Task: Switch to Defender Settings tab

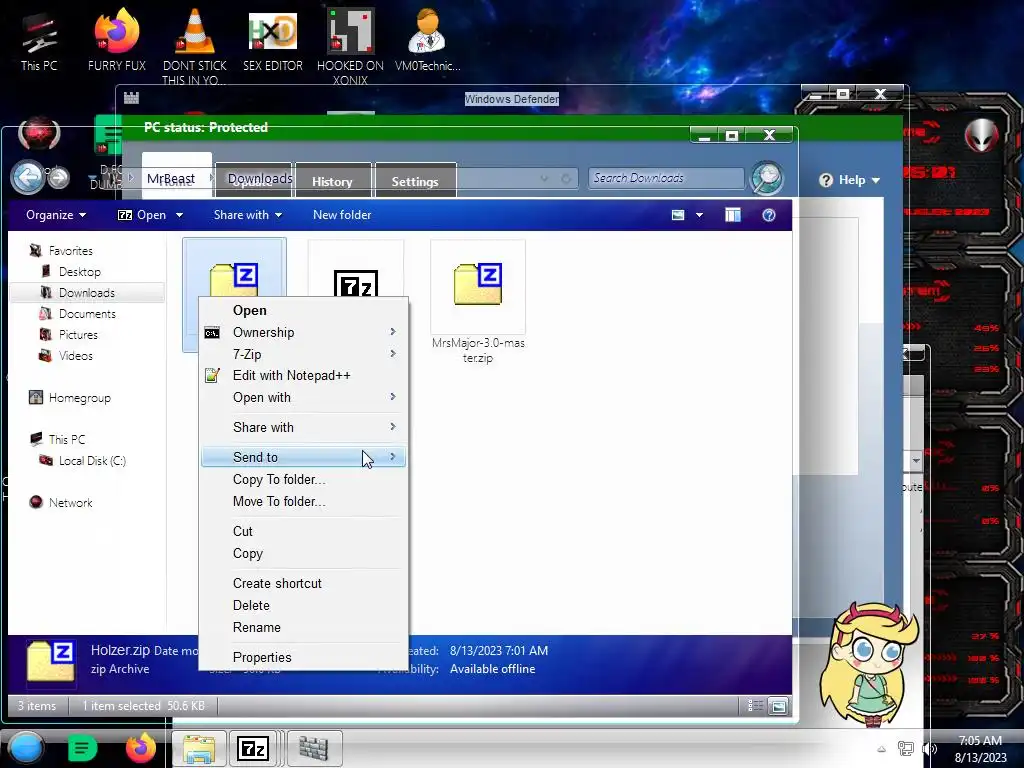Action: (415, 181)
